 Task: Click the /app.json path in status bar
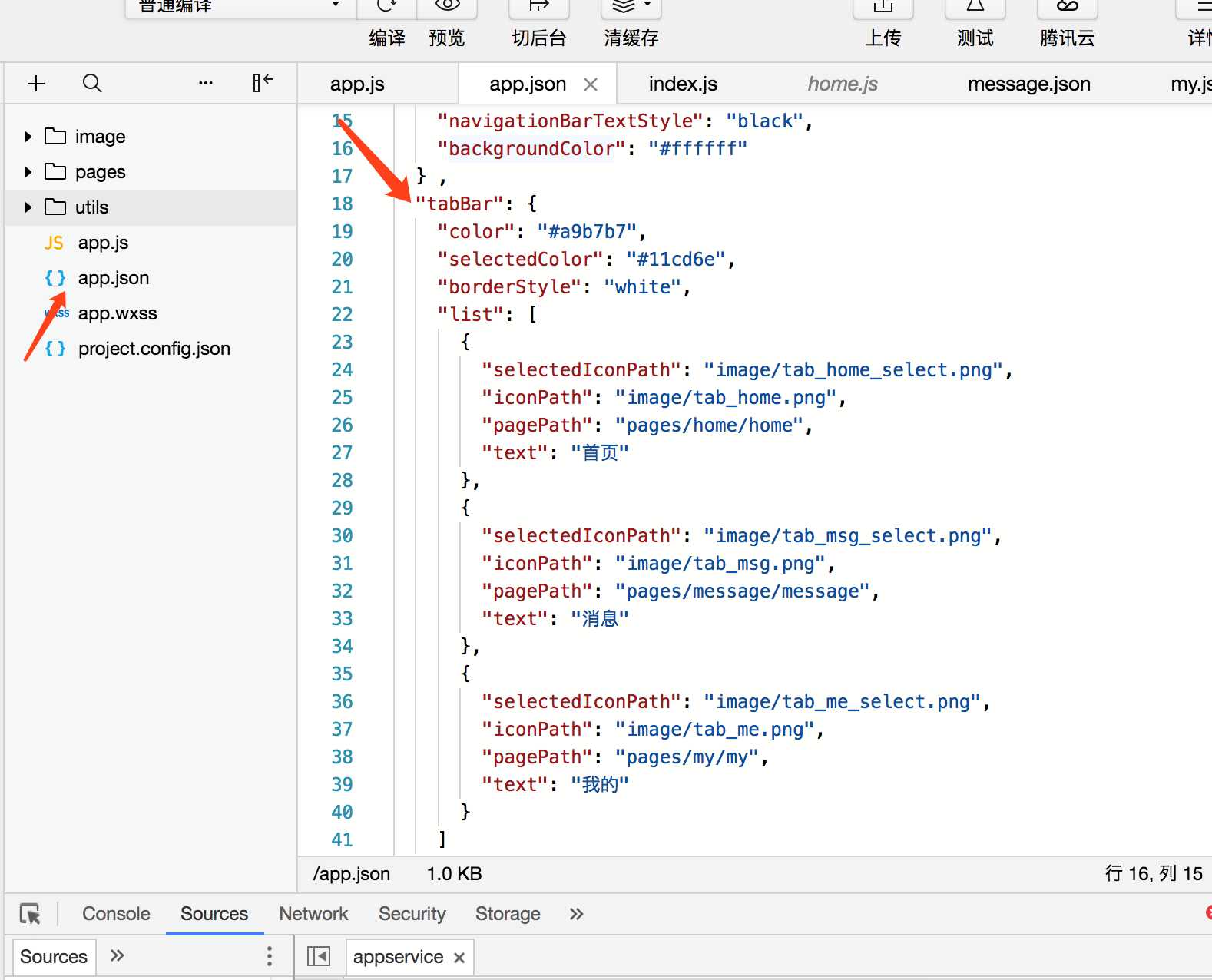point(352,874)
